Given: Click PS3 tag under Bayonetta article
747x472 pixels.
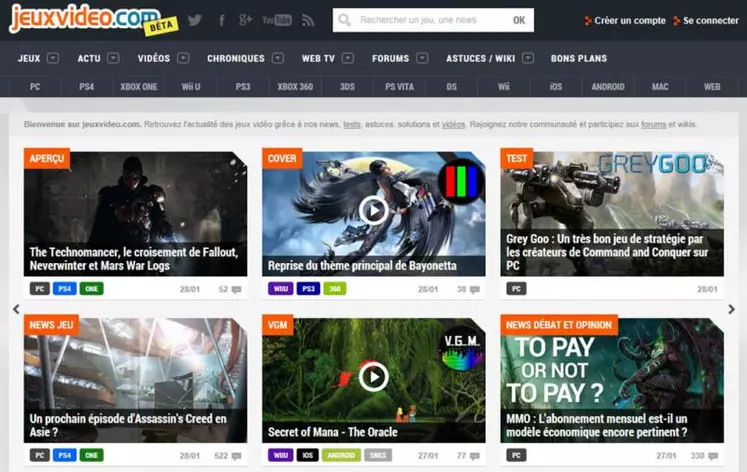Looking at the screenshot, I should 308,289.
